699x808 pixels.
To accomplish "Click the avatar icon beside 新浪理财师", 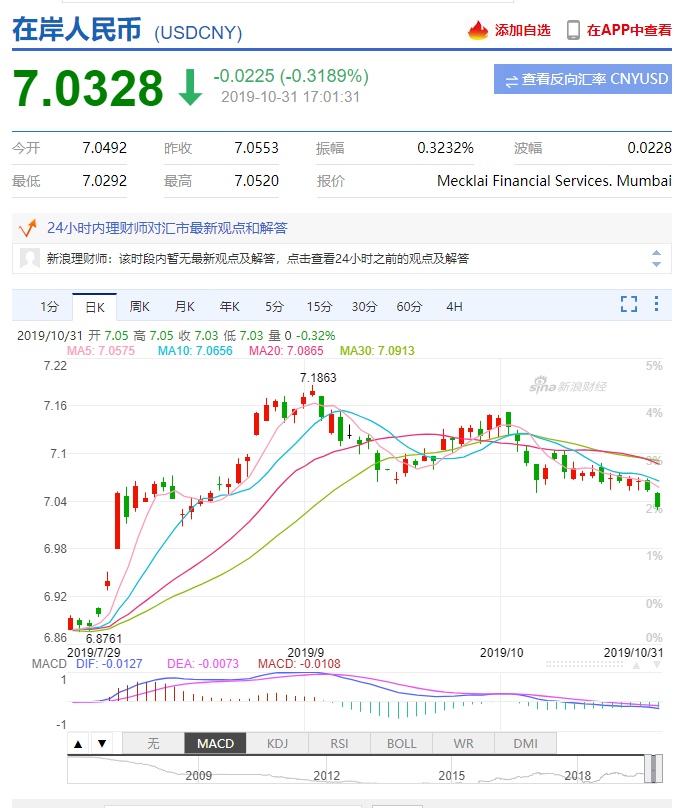I will pyautogui.click(x=30, y=258).
